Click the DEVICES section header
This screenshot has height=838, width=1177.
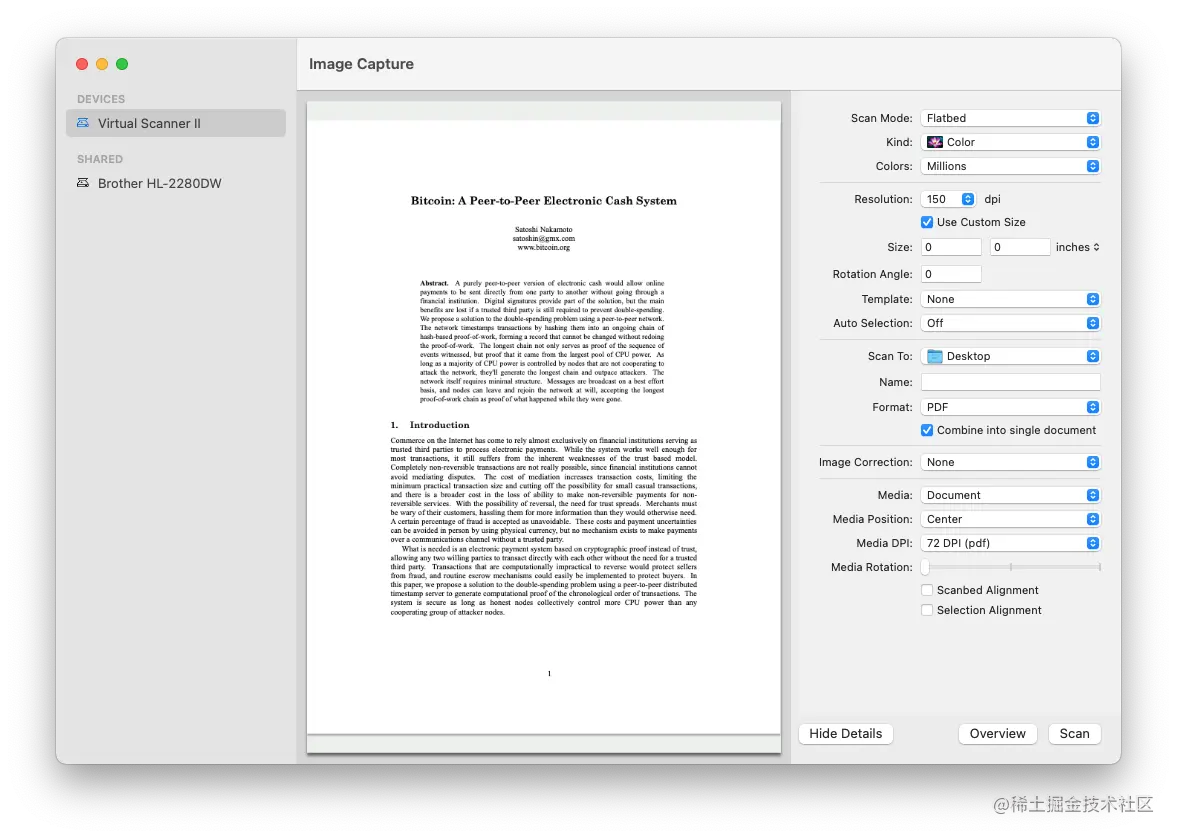101,99
